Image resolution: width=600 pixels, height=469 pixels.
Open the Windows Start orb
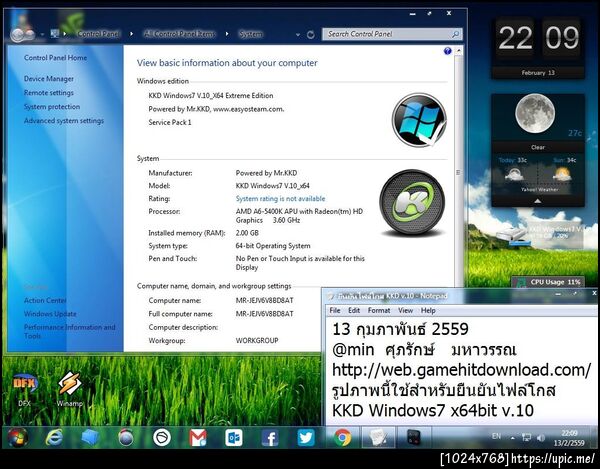coord(17,438)
